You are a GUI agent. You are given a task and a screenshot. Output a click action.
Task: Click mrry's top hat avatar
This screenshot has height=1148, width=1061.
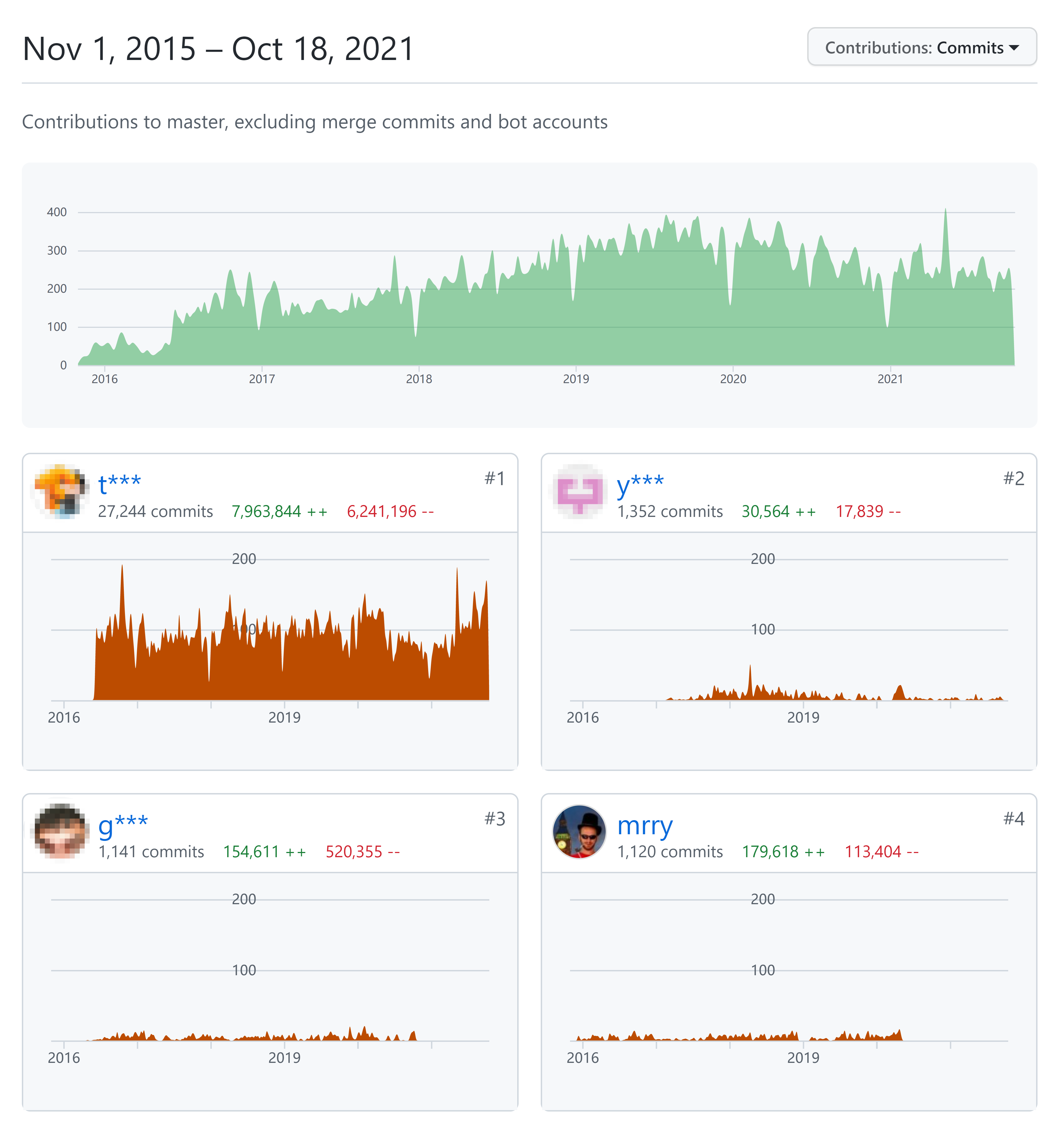click(580, 832)
